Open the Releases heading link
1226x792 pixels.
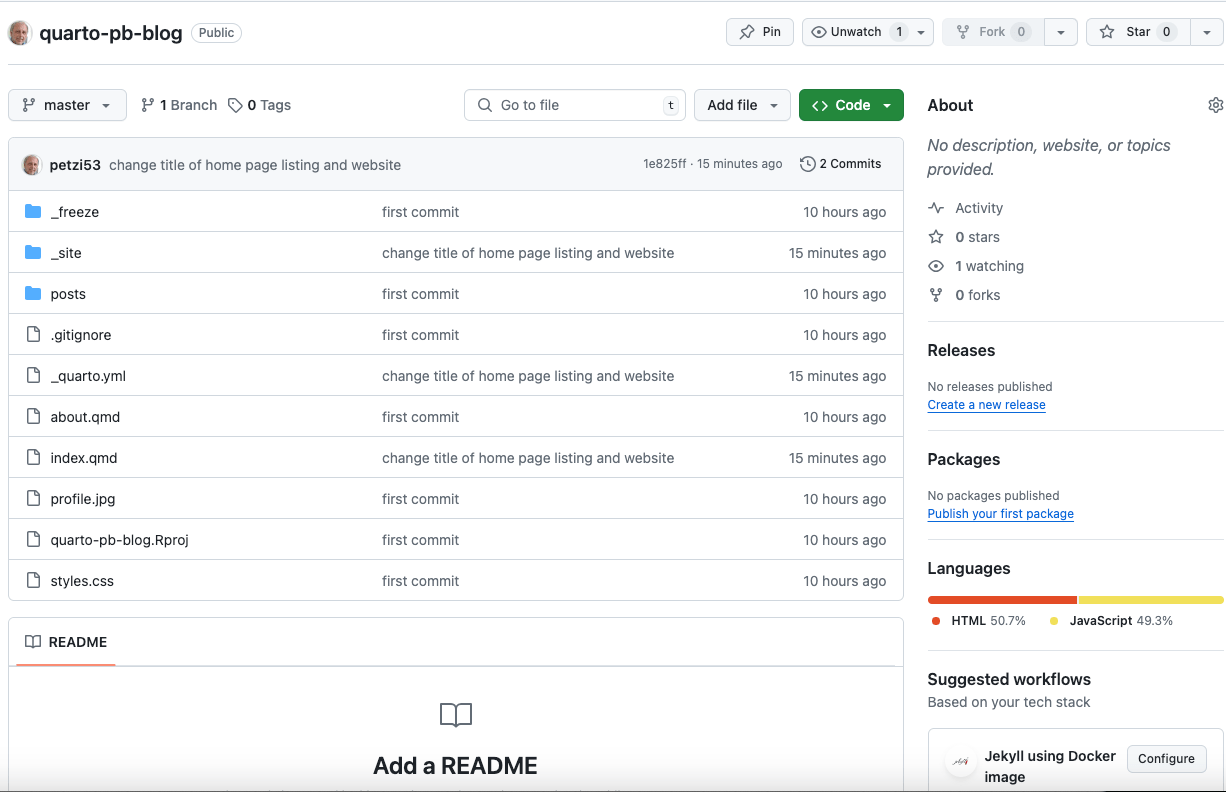(961, 350)
